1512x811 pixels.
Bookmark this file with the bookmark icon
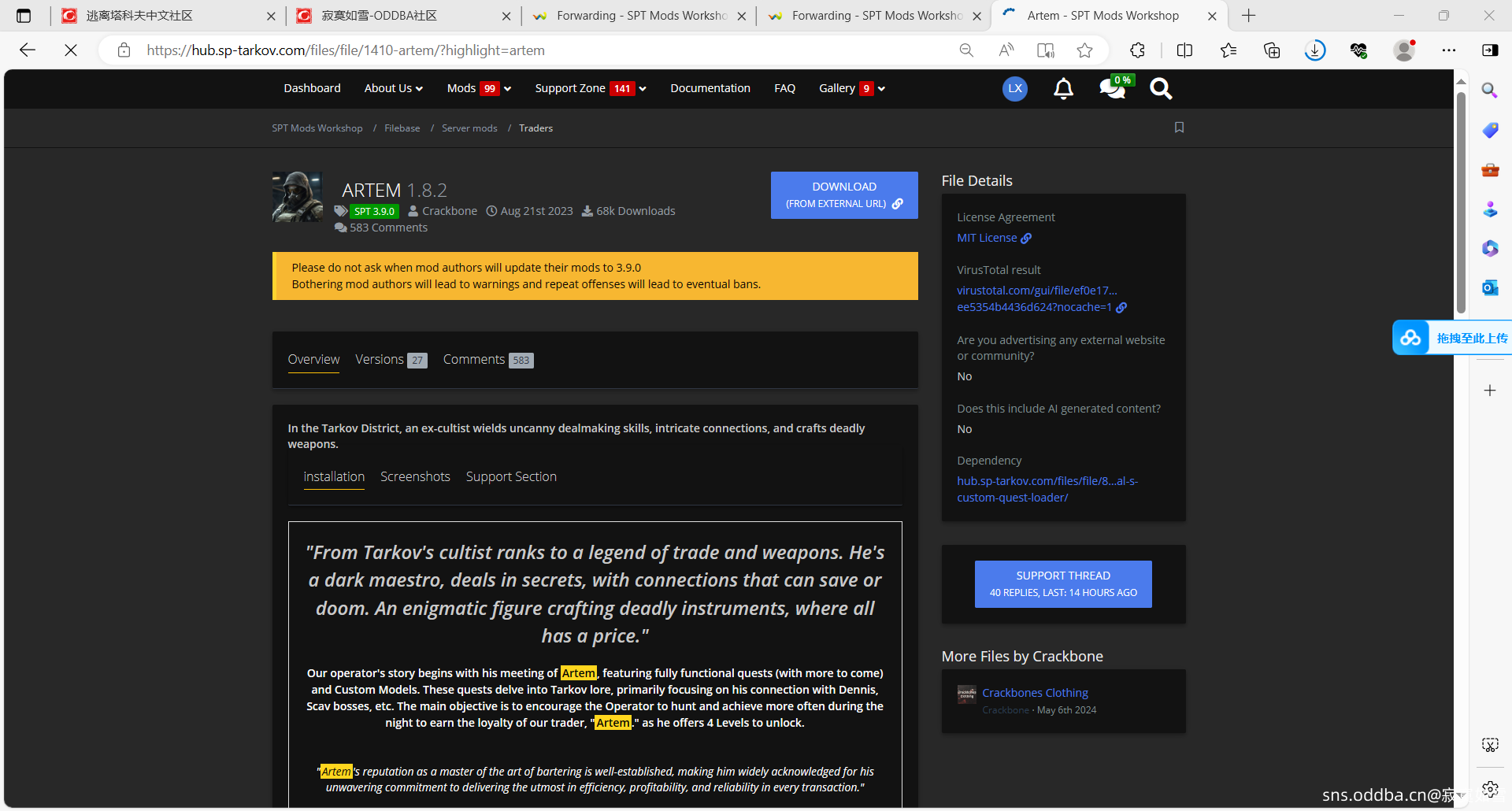[x=1179, y=128]
